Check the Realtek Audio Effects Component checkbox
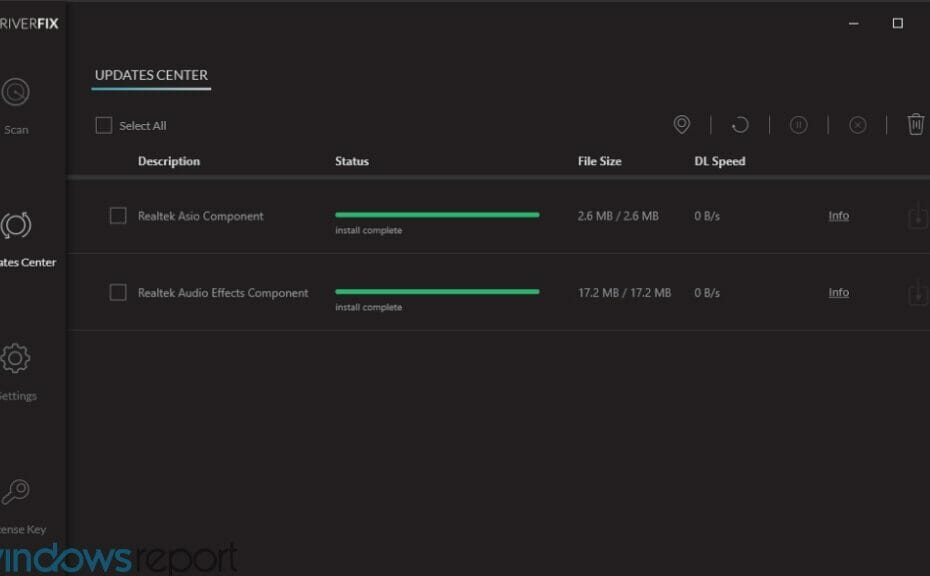The width and height of the screenshot is (930, 576). 118,292
